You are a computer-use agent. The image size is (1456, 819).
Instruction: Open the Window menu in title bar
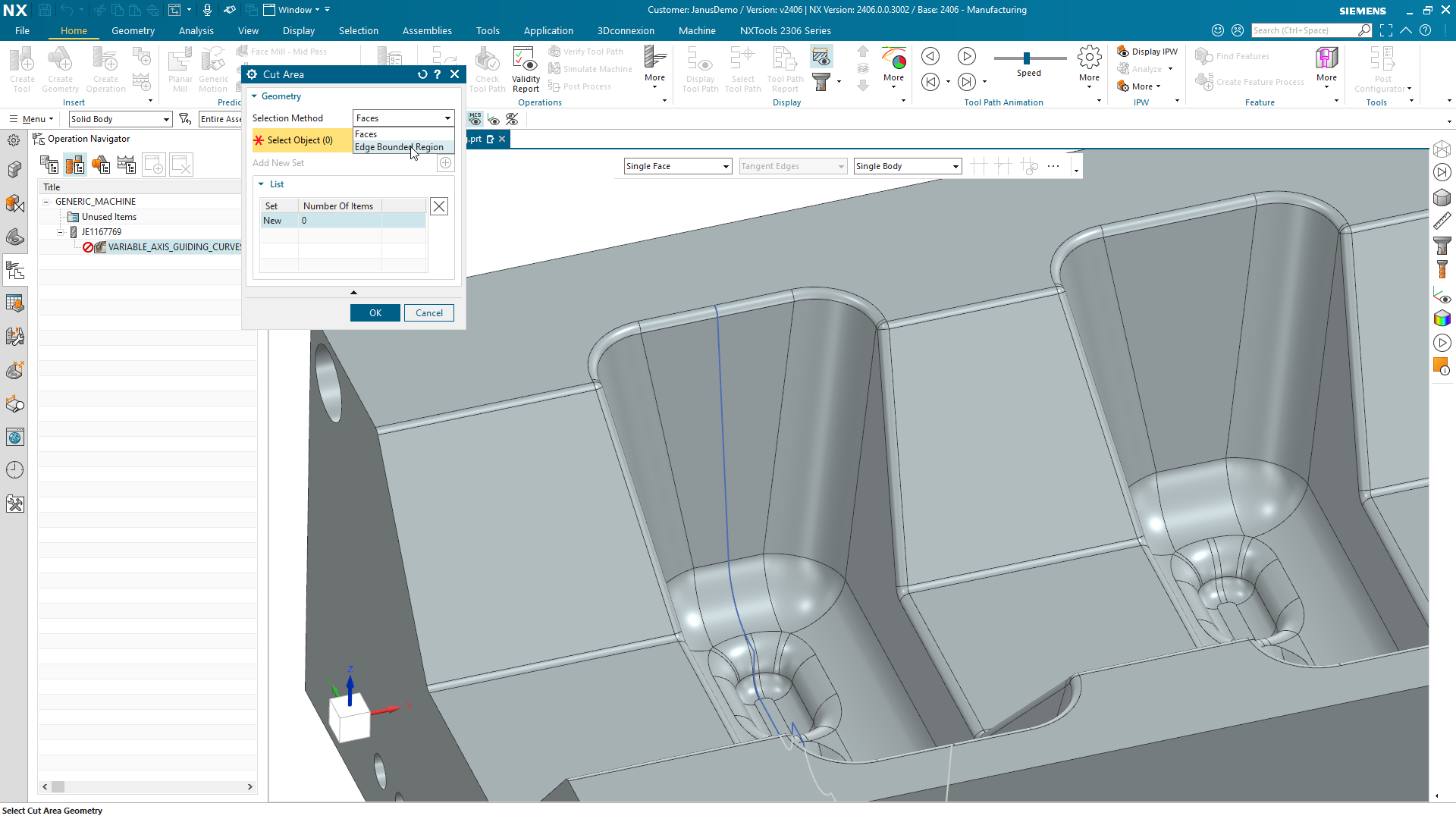tap(296, 10)
